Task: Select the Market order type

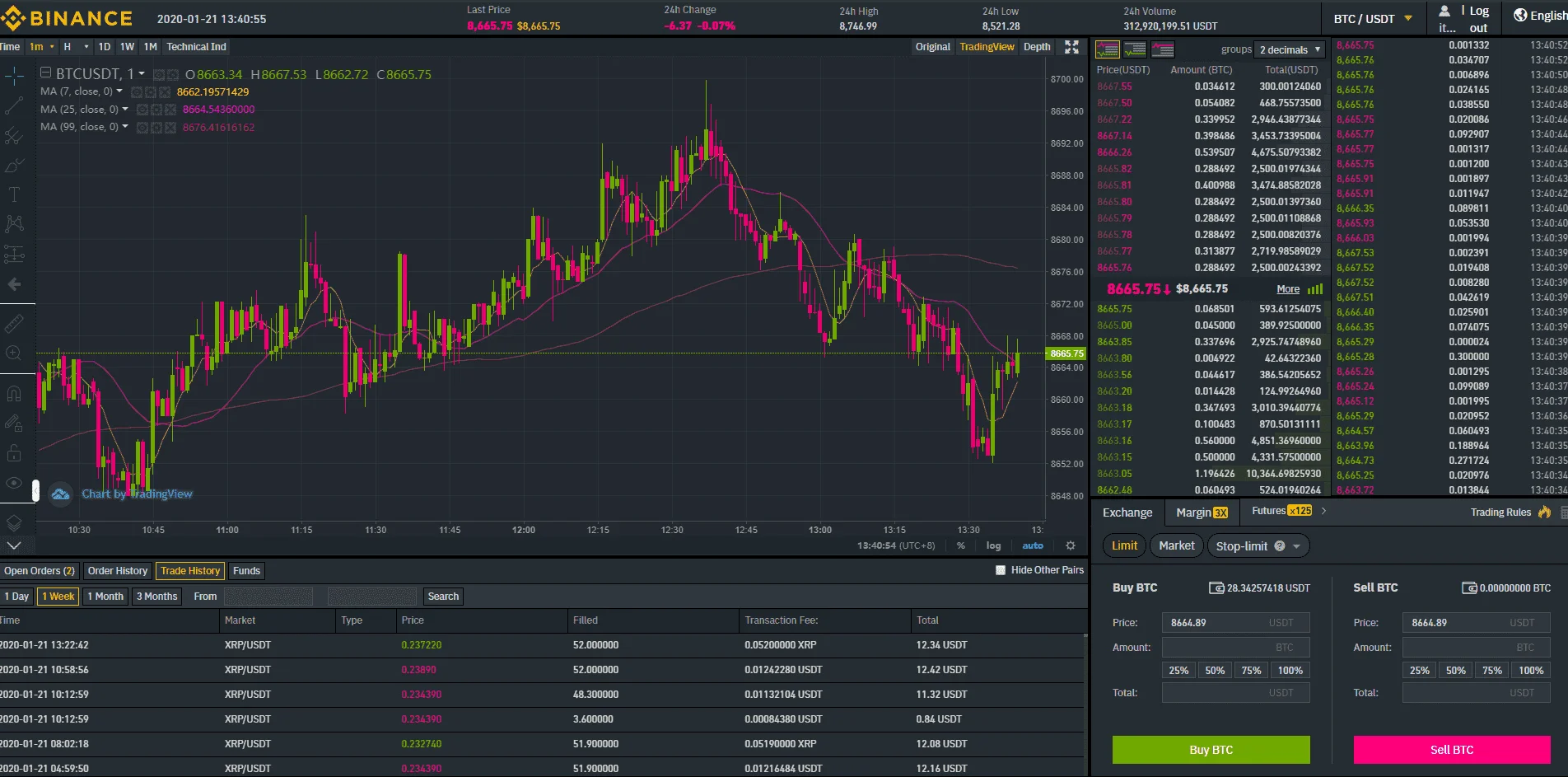Action: point(1176,545)
